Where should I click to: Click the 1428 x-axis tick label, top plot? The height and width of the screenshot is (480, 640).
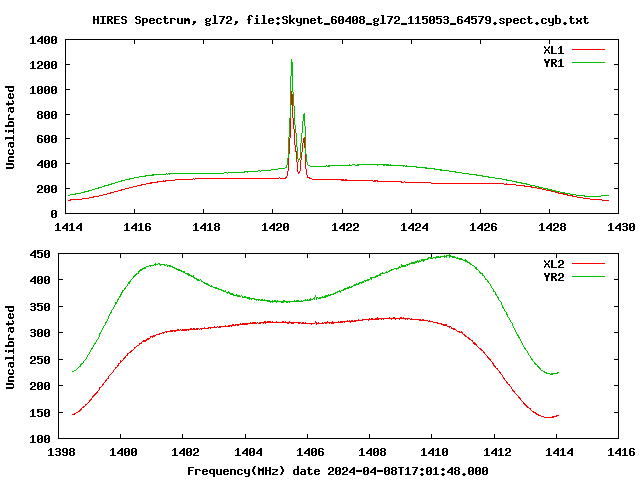point(552,227)
